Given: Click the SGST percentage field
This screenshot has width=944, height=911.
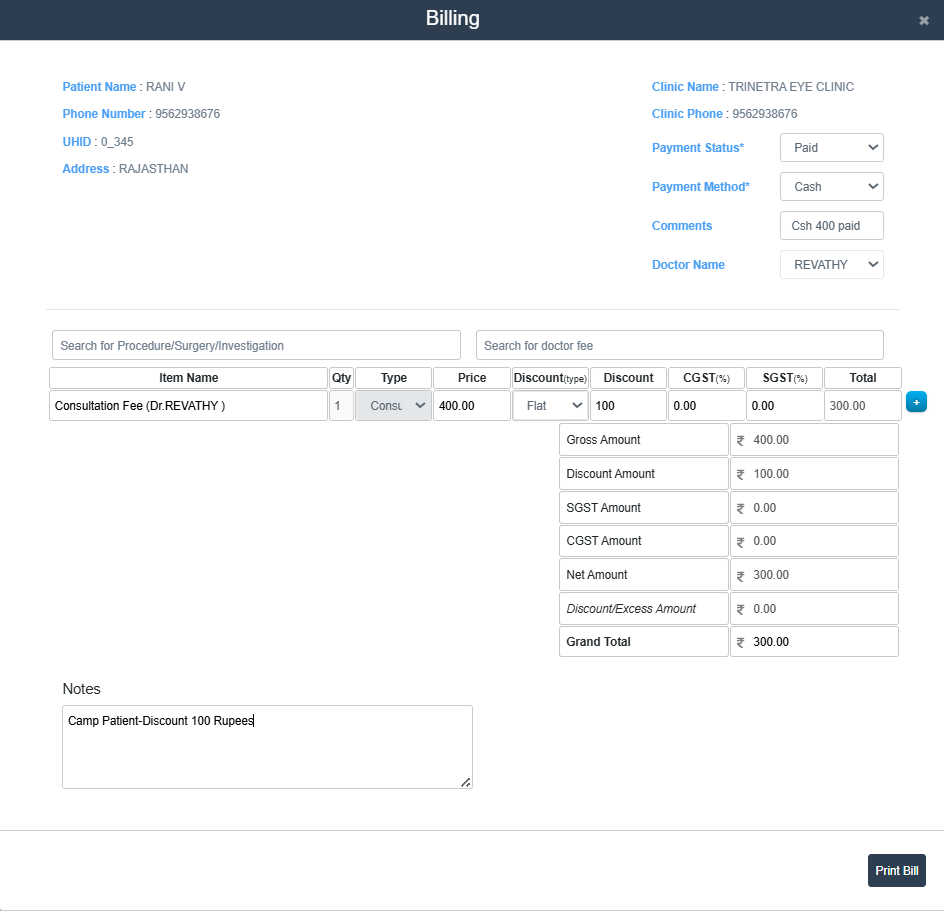Looking at the screenshot, I should (784, 406).
